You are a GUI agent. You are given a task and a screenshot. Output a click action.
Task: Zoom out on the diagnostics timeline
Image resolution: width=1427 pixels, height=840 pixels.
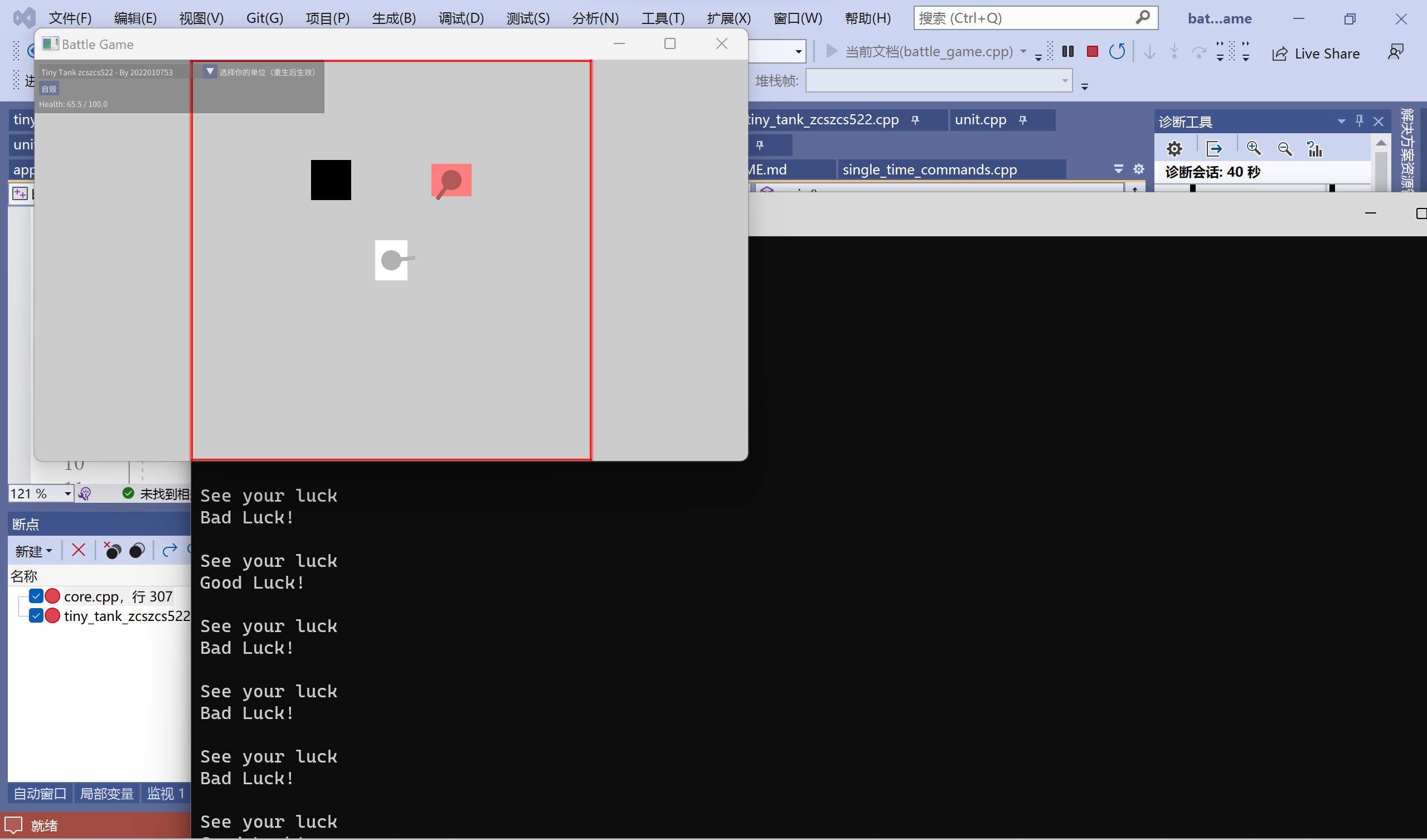click(x=1284, y=148)
